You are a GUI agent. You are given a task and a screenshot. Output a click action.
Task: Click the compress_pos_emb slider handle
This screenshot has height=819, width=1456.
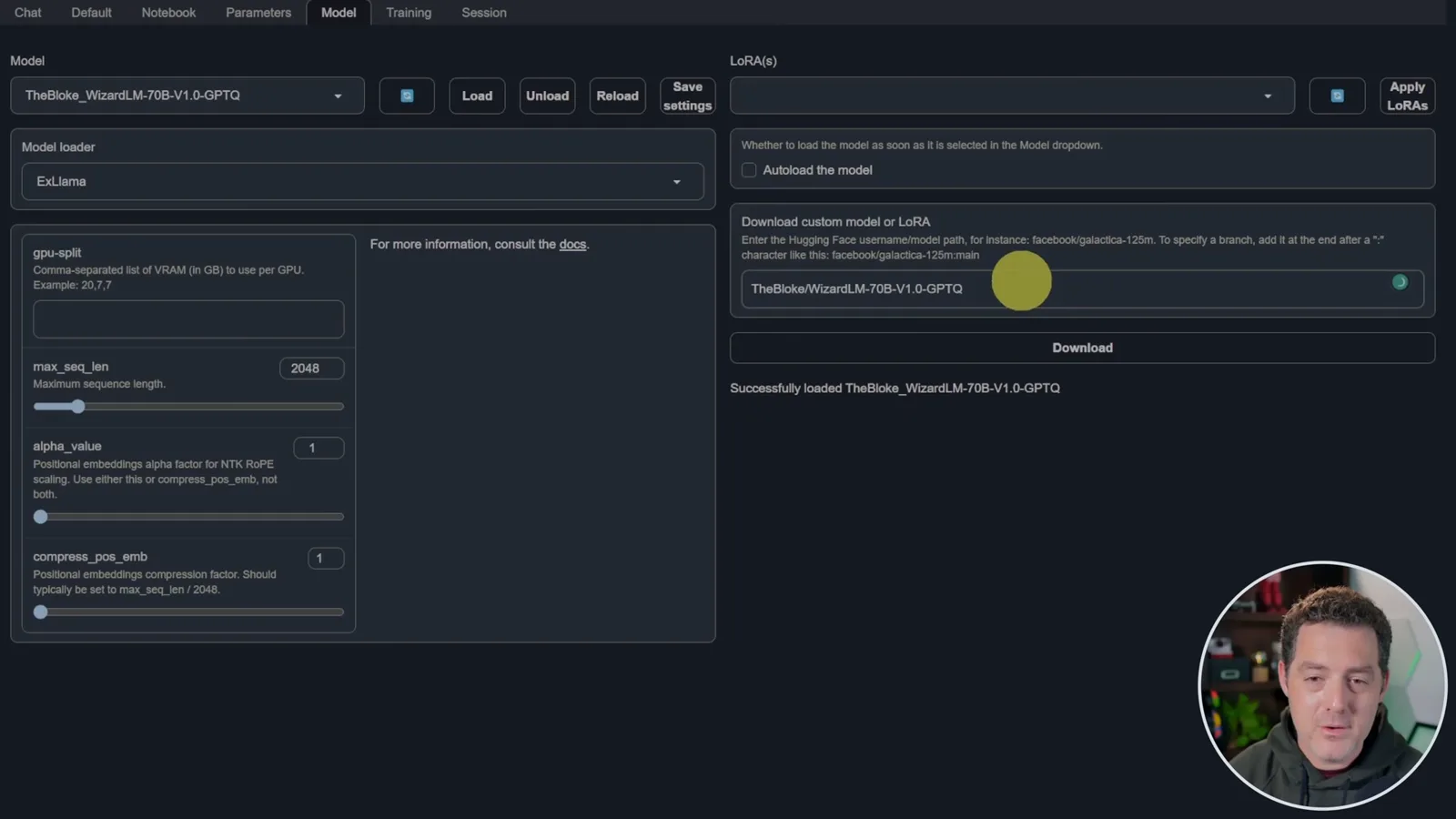click(x=40, y=612)
